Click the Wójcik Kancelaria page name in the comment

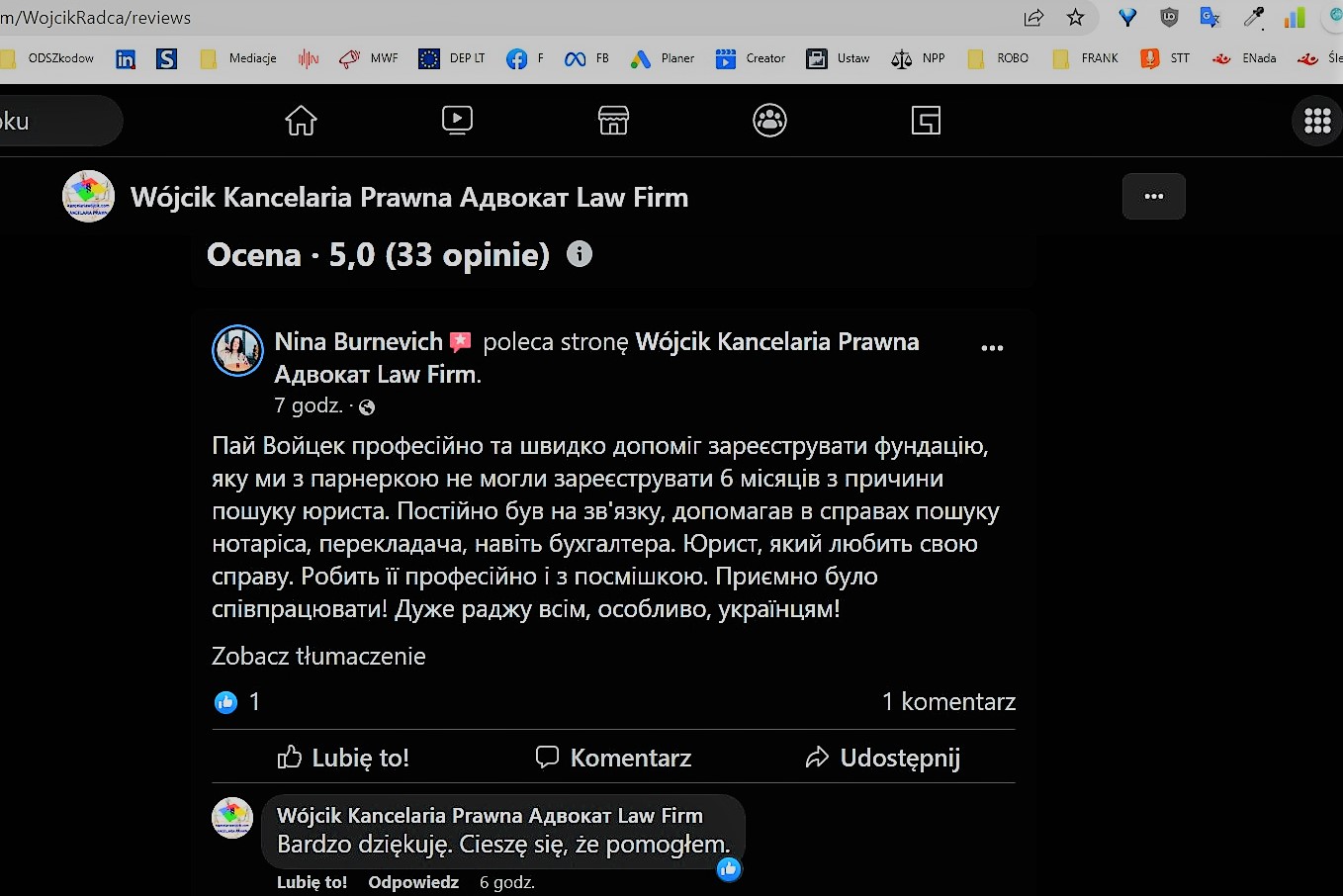pyautogui.click(x=490, y=816)
